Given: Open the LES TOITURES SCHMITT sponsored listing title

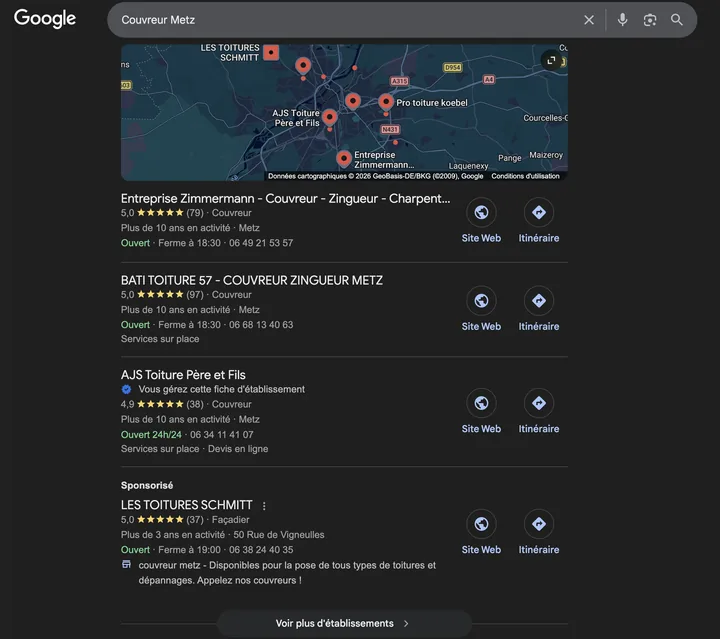Looking at the screenshot, I should coord(186,505).
